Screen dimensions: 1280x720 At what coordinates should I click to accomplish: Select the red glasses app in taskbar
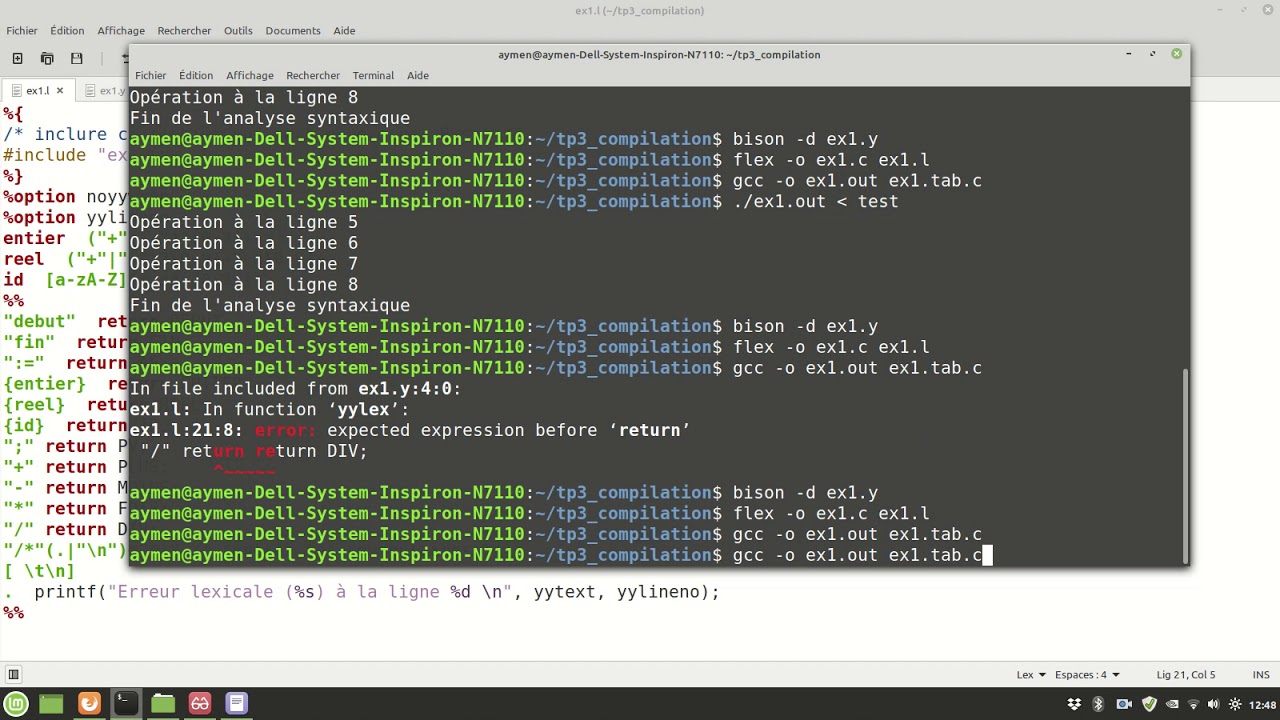(x=200, y=704)
